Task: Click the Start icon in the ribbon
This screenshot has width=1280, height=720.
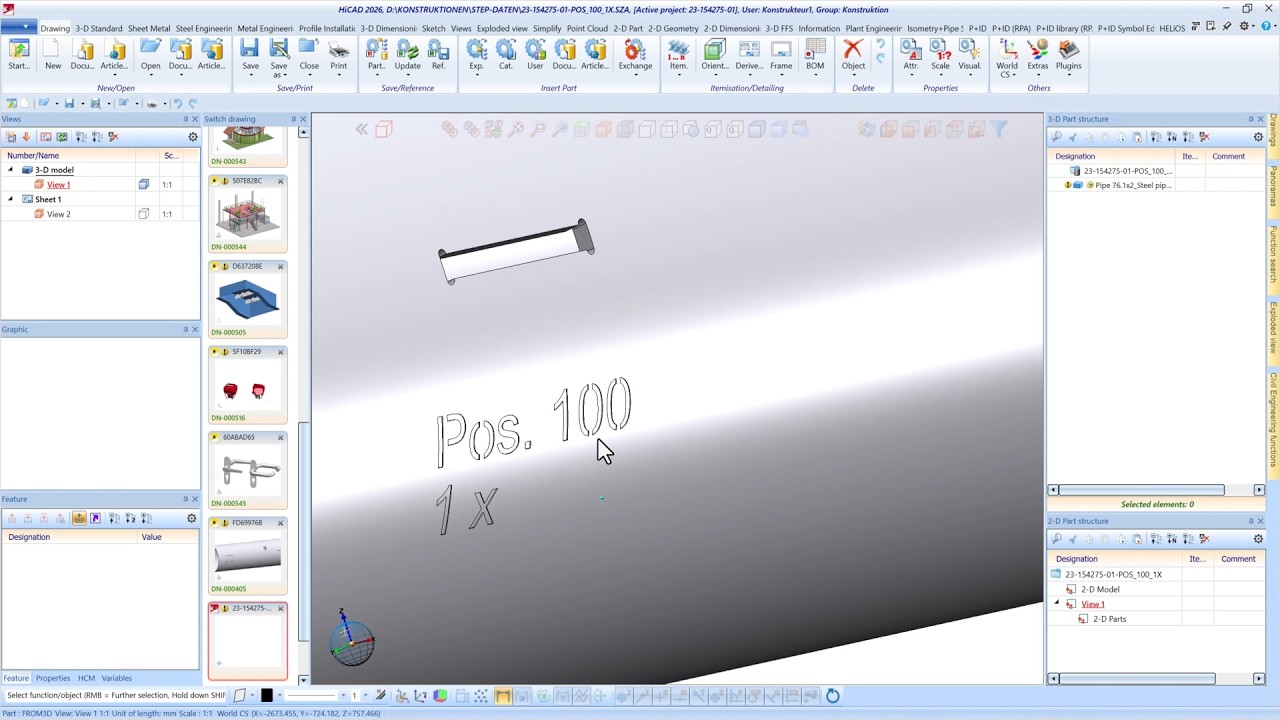Action: pos(18,54)
